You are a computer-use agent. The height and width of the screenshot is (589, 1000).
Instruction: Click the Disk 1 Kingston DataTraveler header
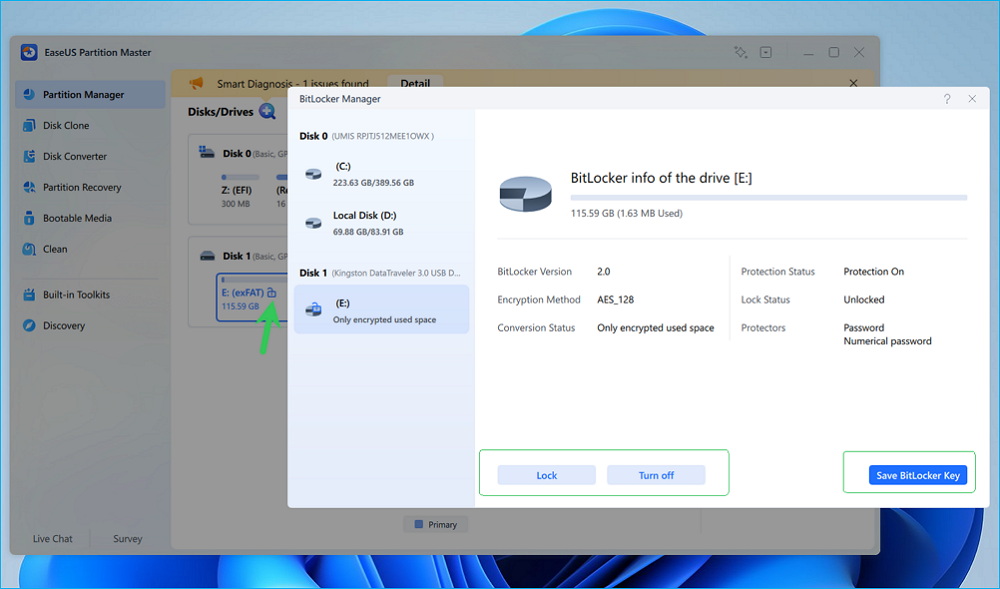(x=379, y=273)
